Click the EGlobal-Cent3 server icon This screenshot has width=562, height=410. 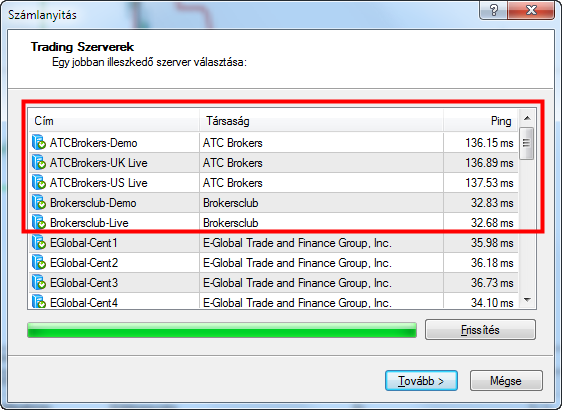[39, 283]
